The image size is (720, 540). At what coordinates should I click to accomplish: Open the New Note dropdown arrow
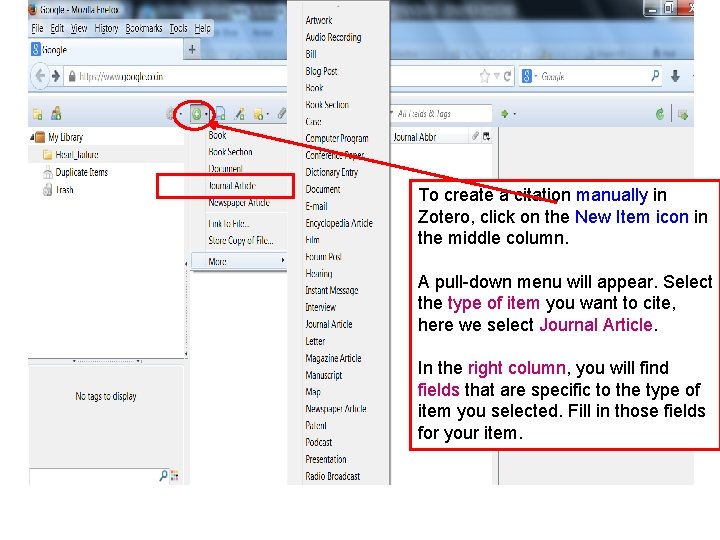pos(268,114)
